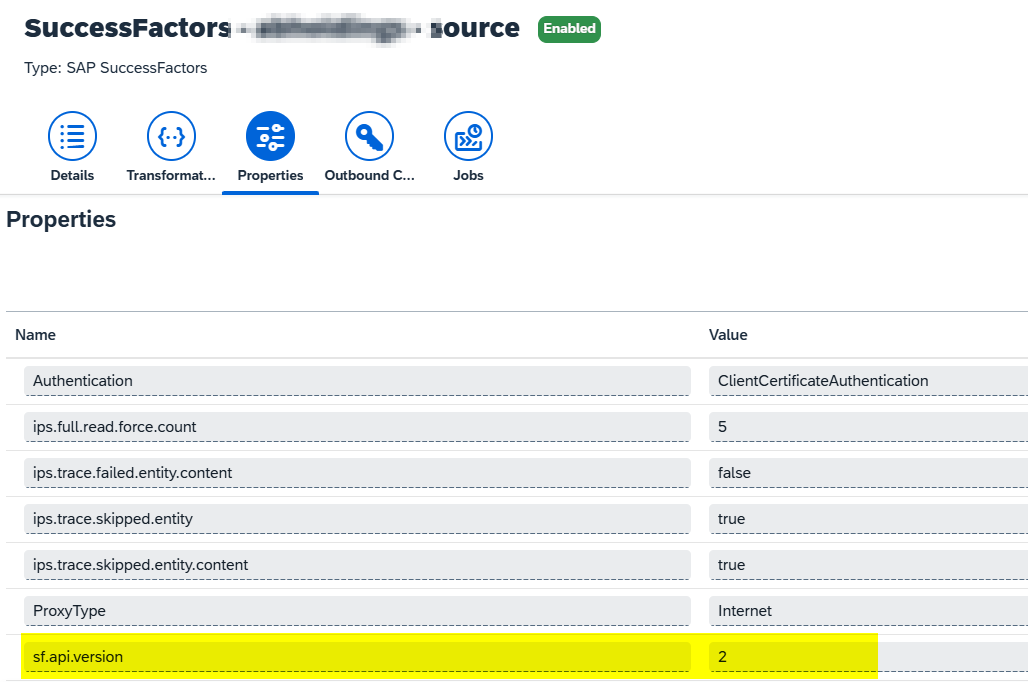Viewport: 1028px width, 682px height.
Task: Select the ips.trace.failed.entity.content name field
Action: pos(357,473)
